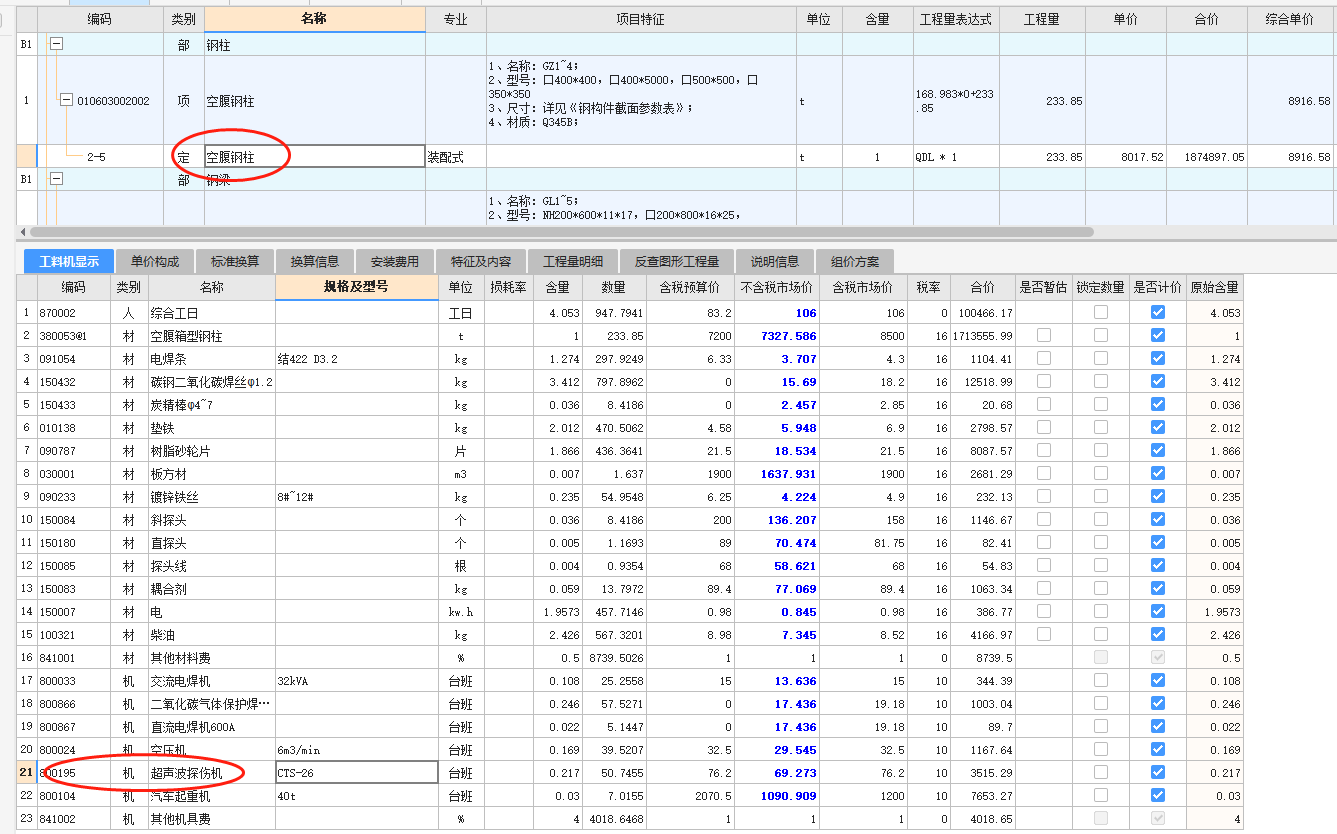The image size is (1337, 834).
Task: Select the 镀锌铁丝 row specification 8#~12#
Action: click(x=356, y=496)
